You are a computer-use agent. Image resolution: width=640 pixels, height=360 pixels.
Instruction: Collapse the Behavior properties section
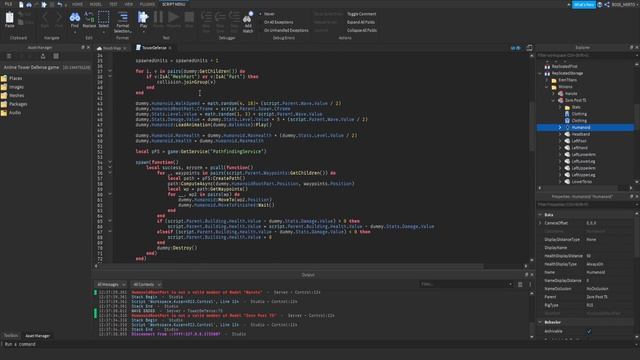coord(540,322)
